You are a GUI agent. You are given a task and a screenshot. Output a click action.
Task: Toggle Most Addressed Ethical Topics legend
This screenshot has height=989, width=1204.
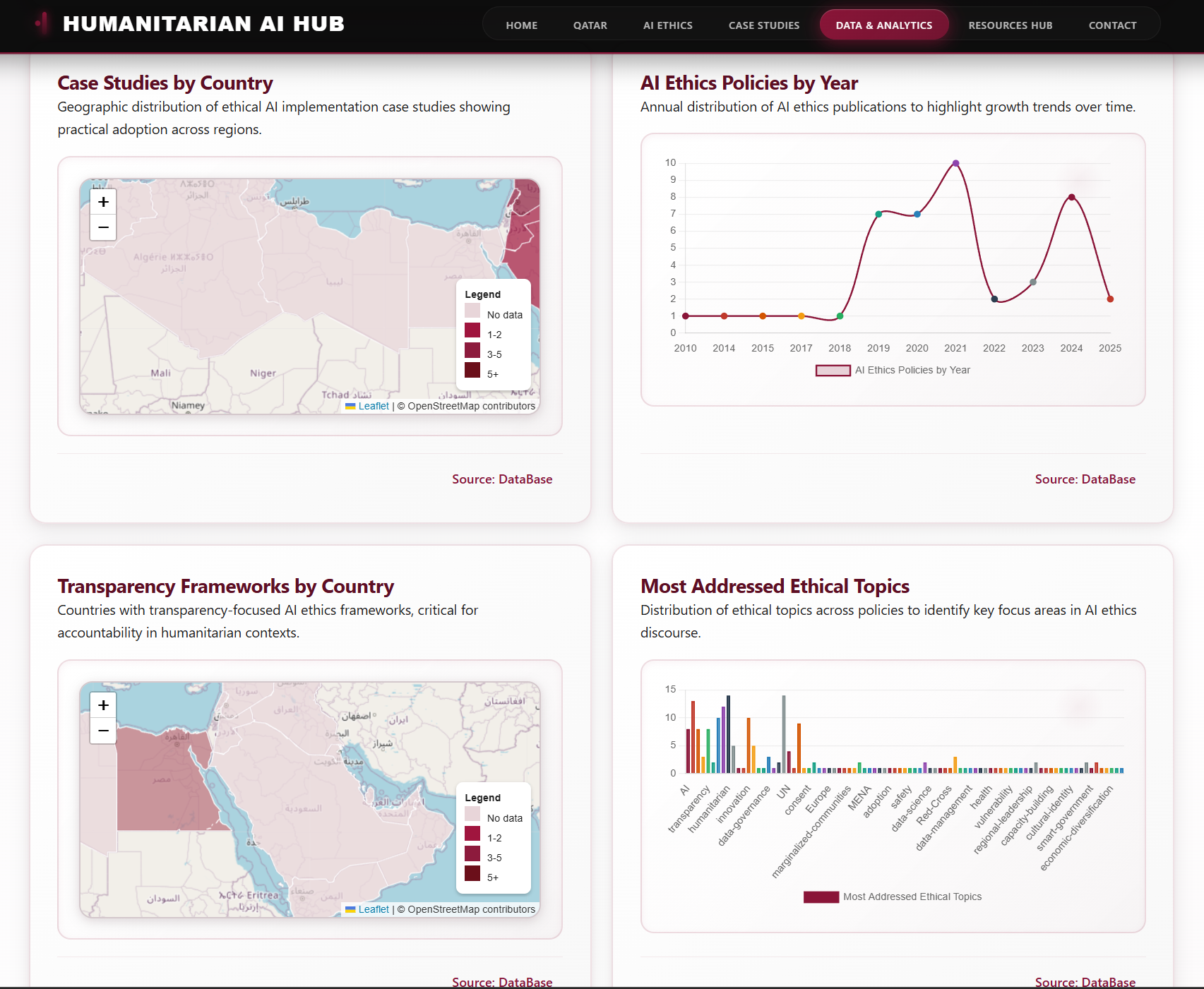893,897
